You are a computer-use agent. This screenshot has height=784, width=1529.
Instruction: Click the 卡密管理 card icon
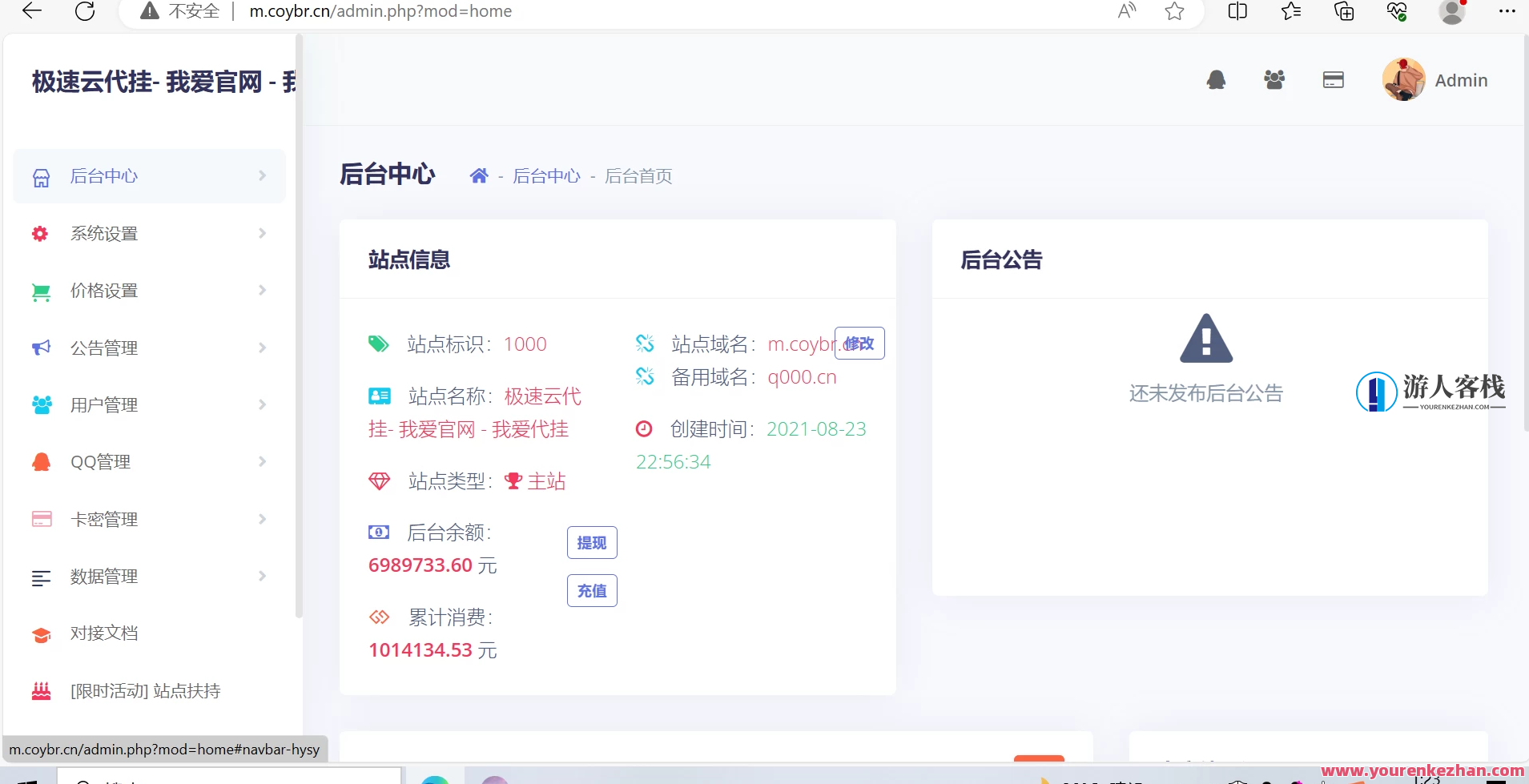coord(40,519)
